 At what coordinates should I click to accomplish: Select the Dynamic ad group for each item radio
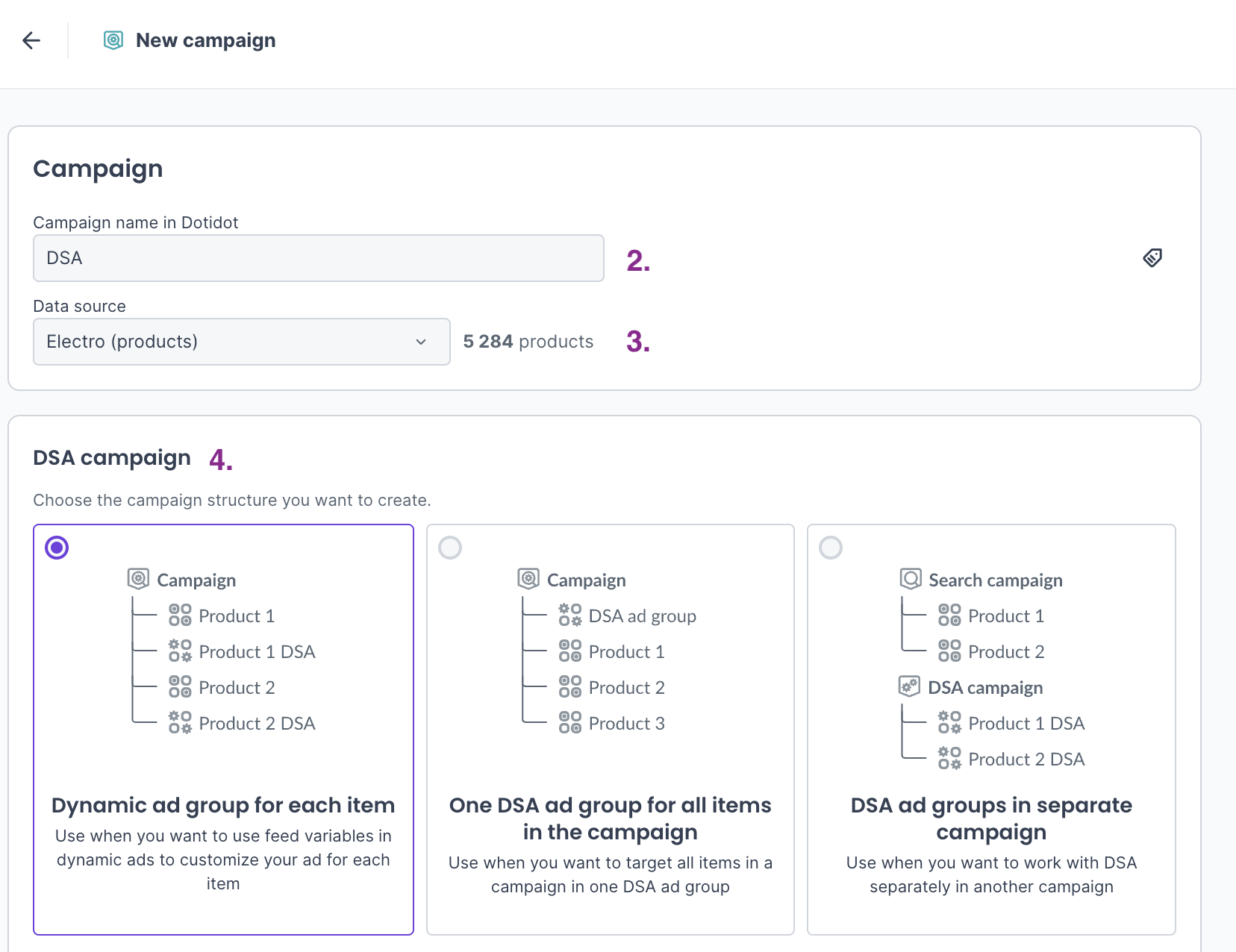pos(57,548)
